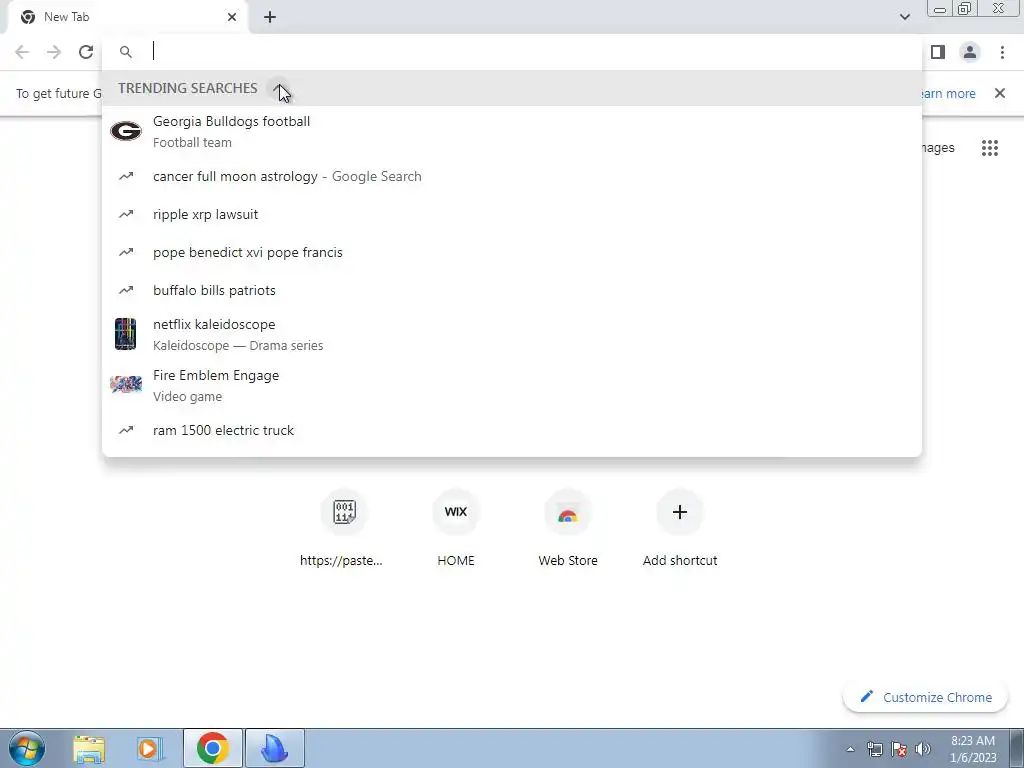This screenshot has height=768, width=1024.
Task: Select pope benedict xvi pope francis suggestion
Action: 512,252
